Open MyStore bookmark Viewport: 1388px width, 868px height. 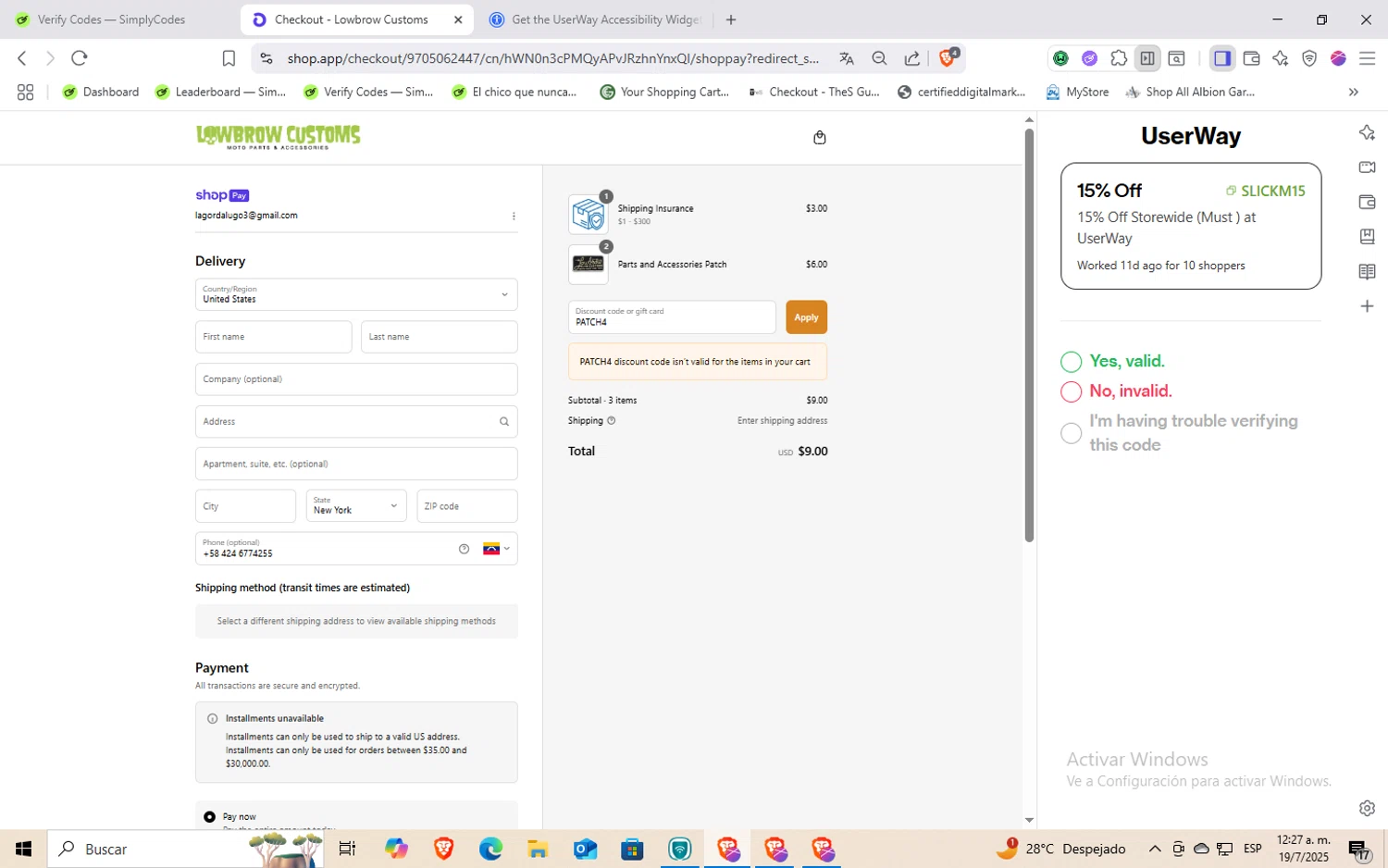pos(1078,92)
